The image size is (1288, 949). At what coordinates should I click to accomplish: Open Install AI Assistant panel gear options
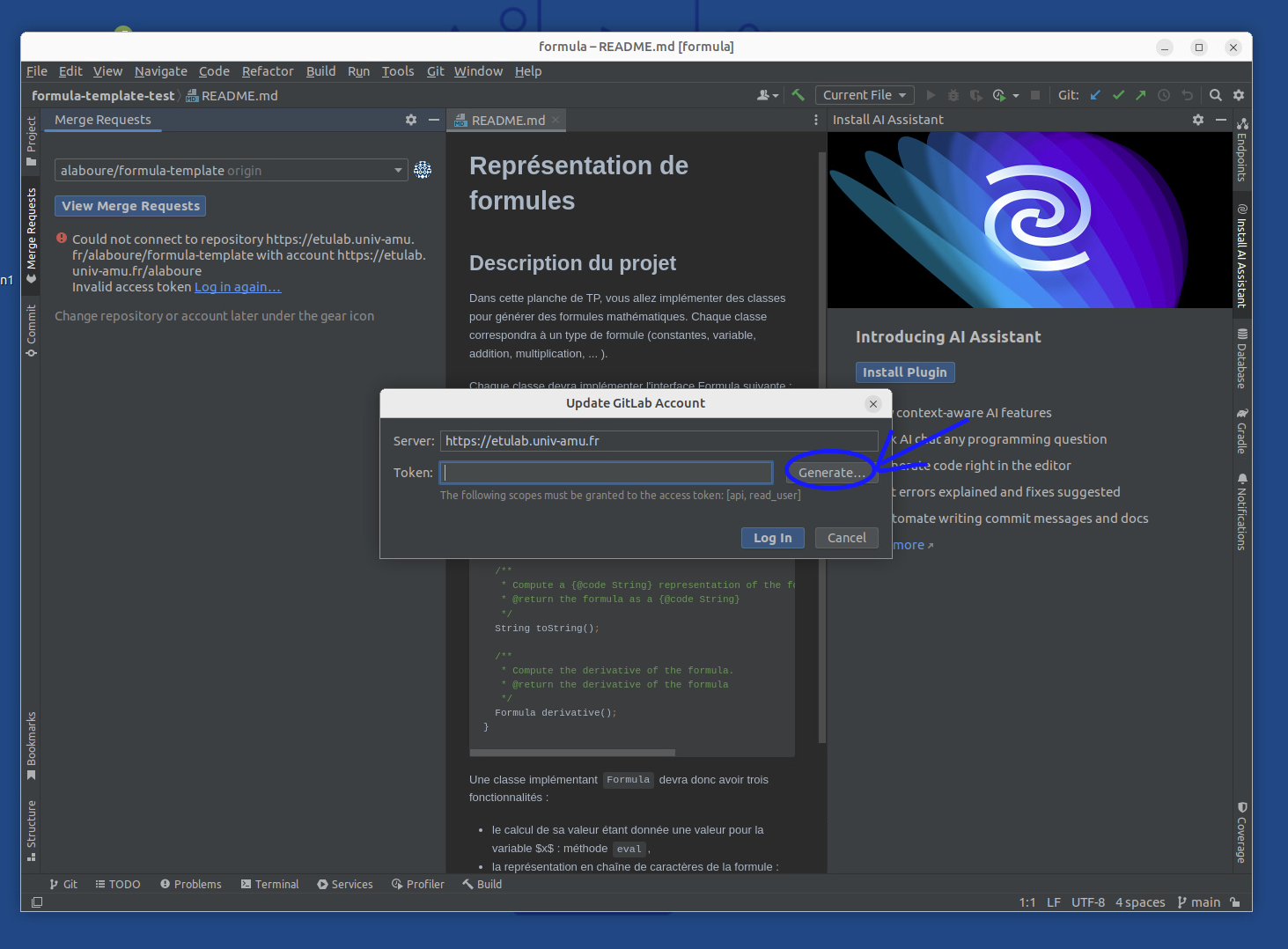point(1198,120)
